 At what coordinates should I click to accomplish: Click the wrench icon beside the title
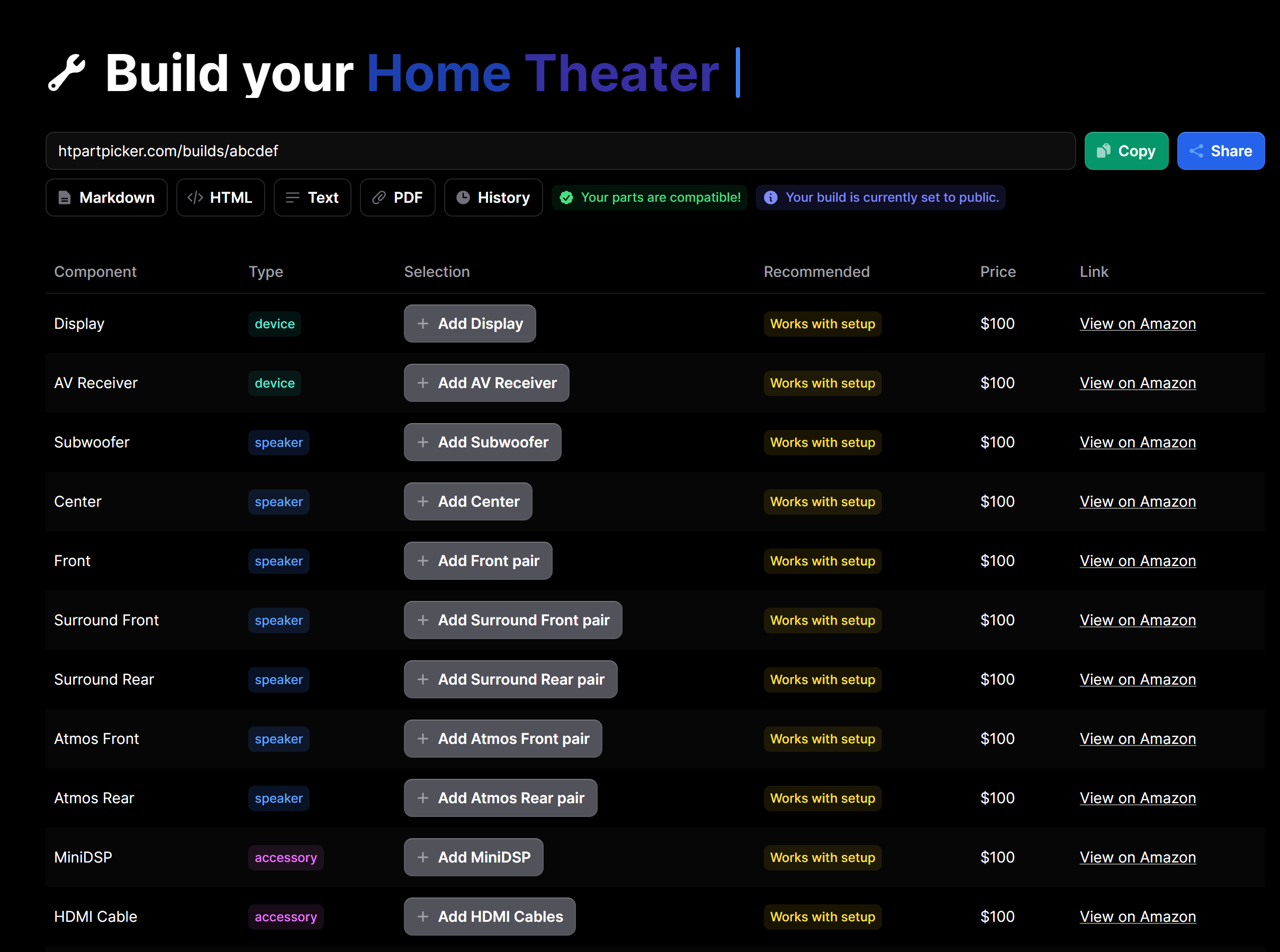tap(67, 73)
